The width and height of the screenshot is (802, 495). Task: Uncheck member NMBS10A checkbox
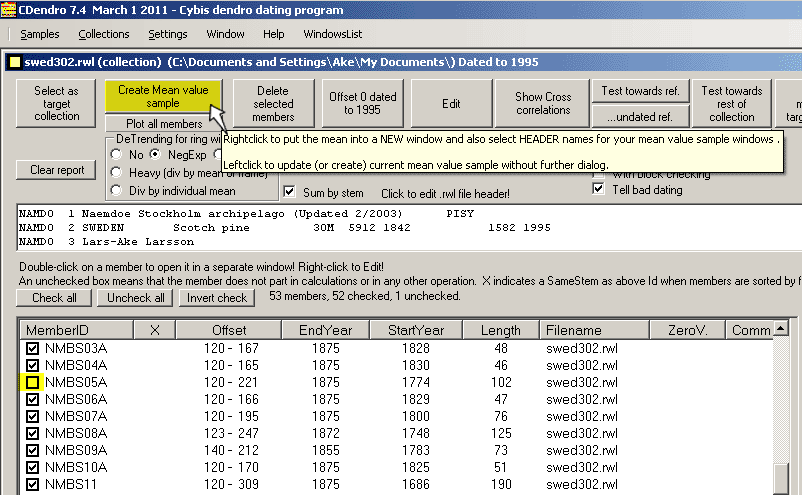point(32,467)
